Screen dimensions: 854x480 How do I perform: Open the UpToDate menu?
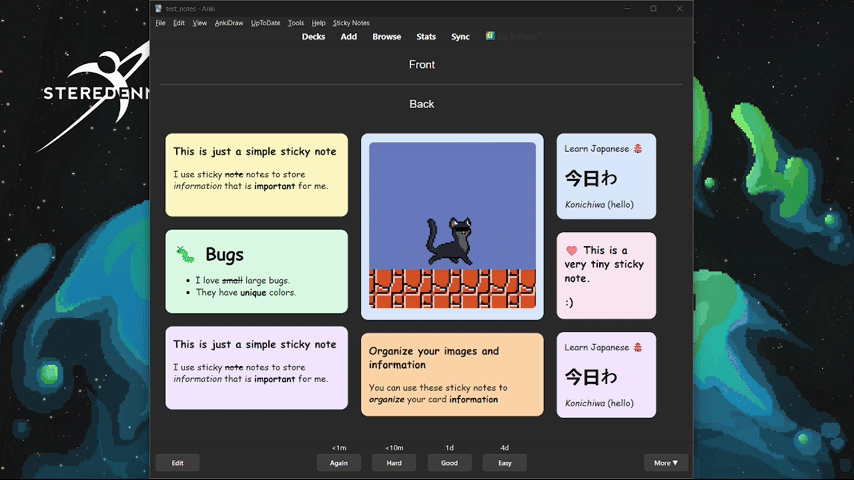tap(265, 23)
